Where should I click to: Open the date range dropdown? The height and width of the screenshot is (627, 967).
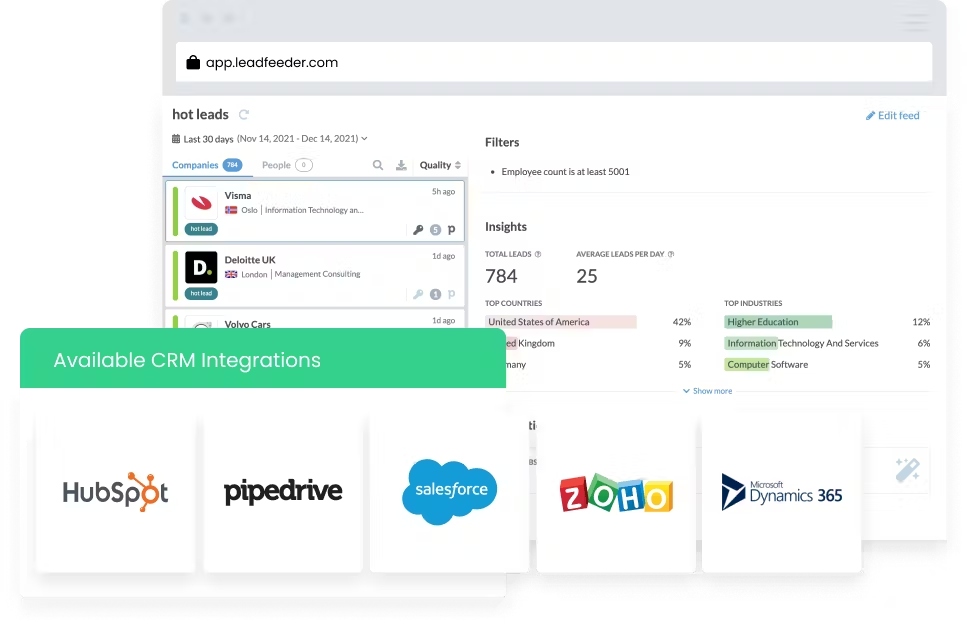pos(270,139)
